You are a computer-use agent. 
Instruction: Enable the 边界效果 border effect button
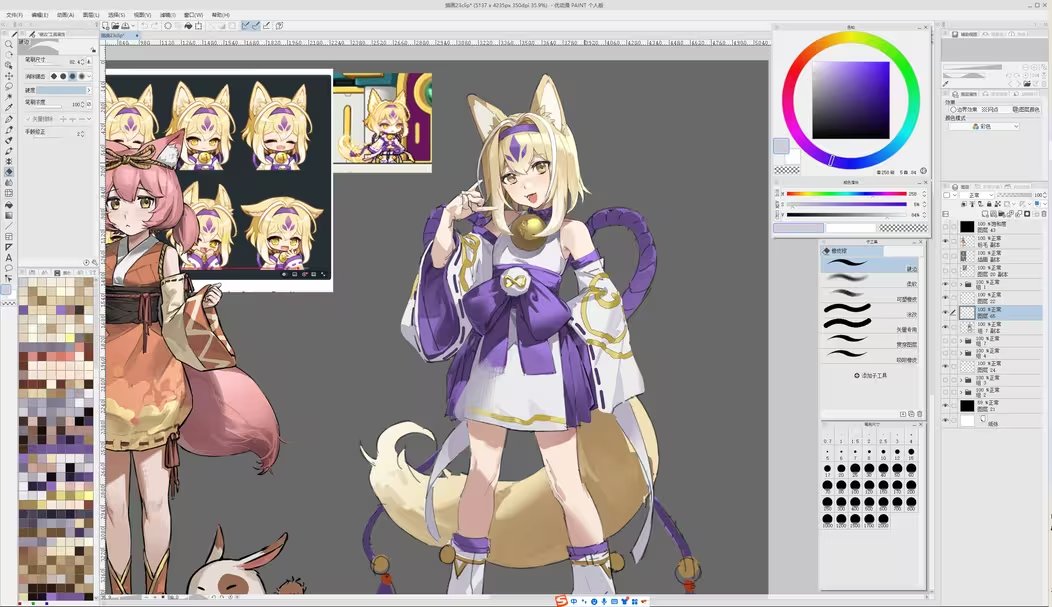(963, 109)
